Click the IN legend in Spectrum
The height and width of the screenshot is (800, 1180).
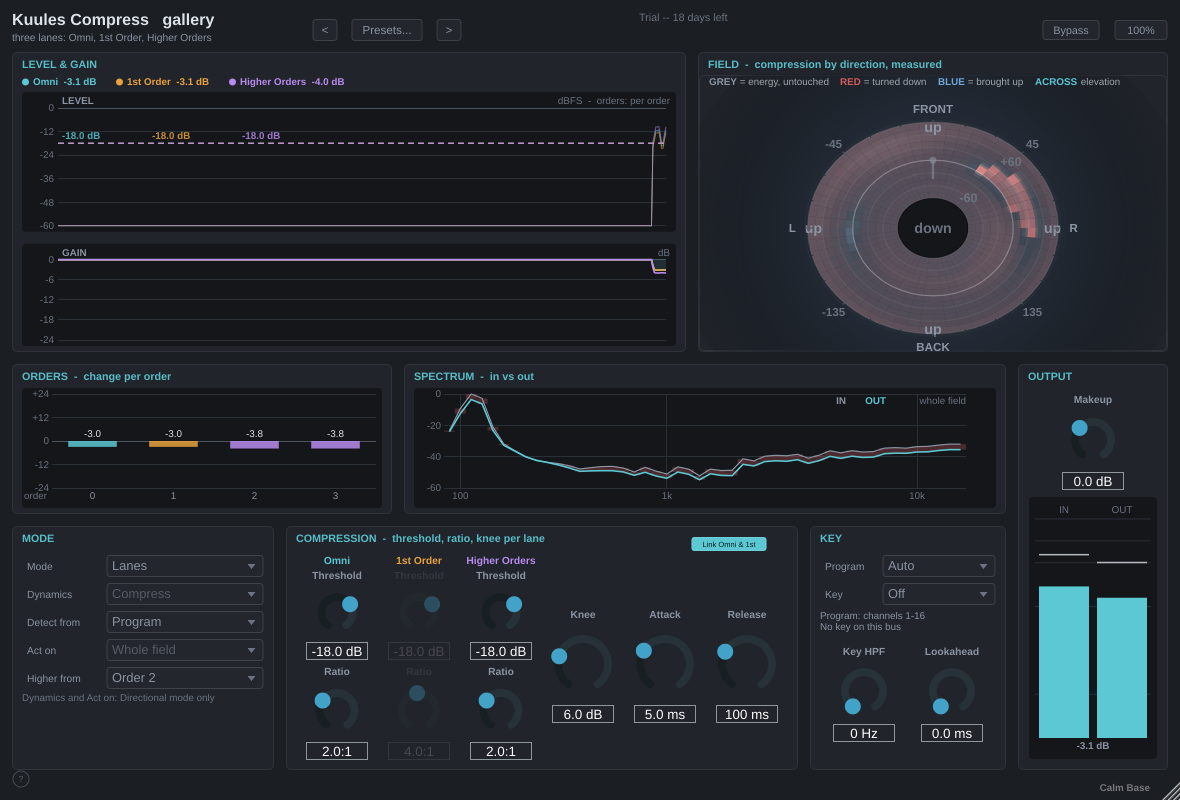[x=841, y=400]
